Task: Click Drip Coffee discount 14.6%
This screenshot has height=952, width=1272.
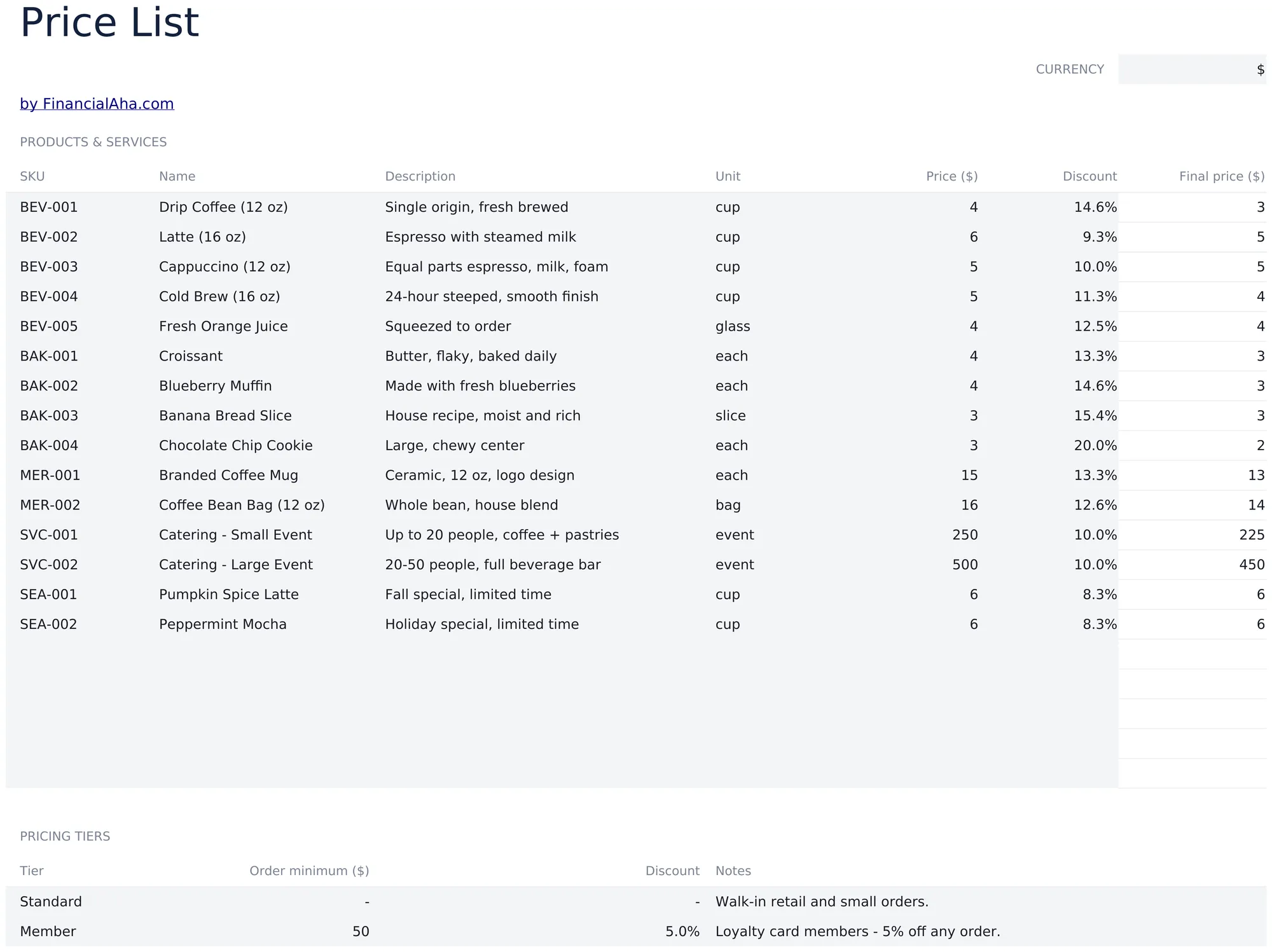Action: 1095,207
